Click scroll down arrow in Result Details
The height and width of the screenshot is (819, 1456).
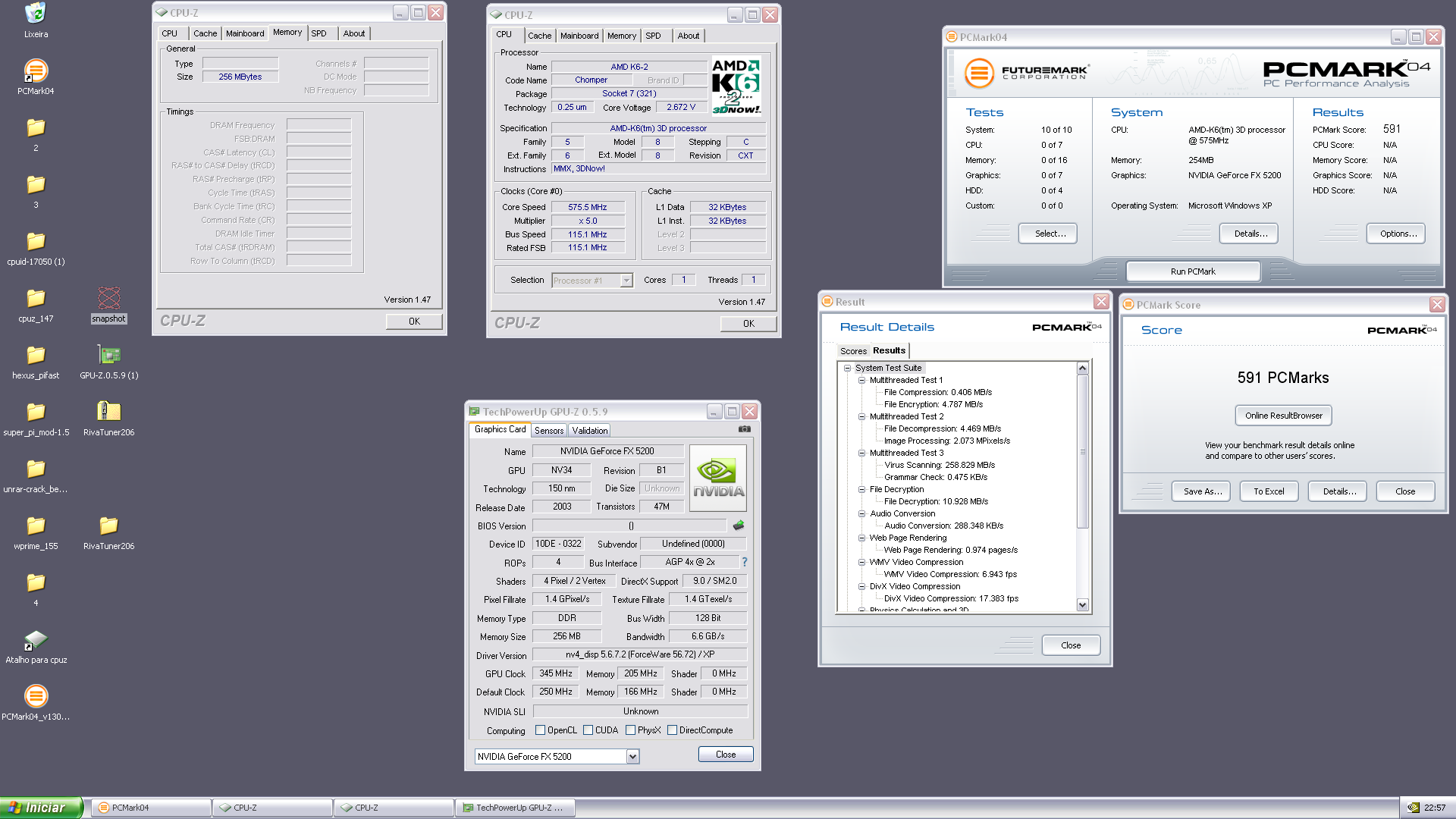coord(1082,605)
